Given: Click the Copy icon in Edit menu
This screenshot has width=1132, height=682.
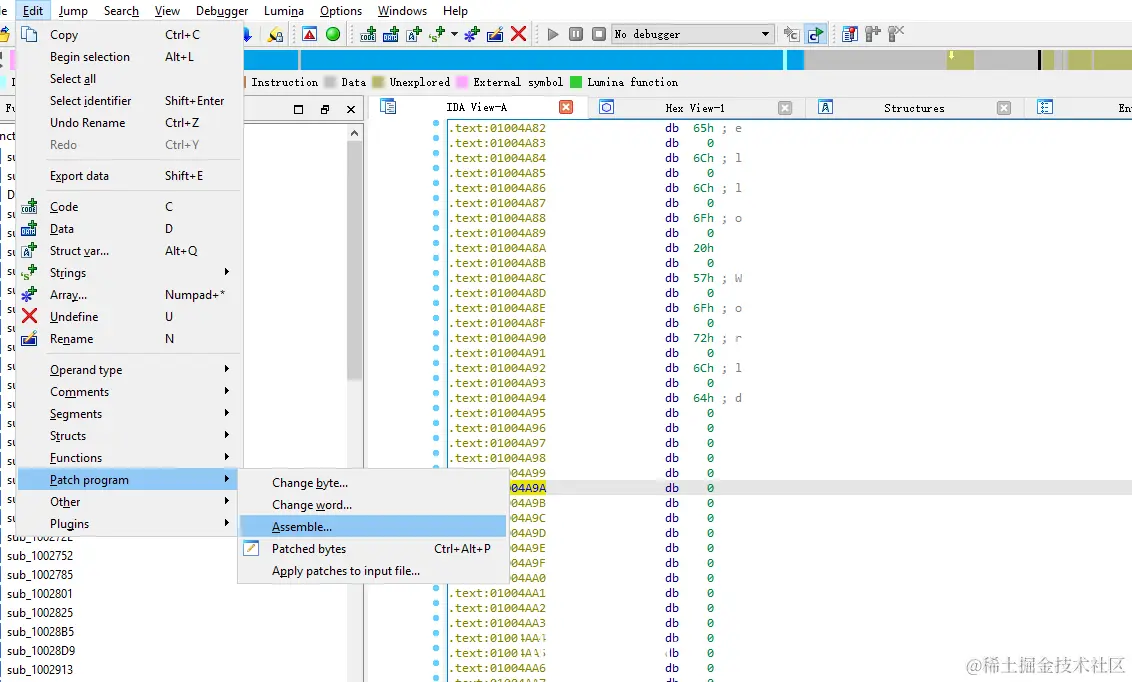Looking at the screenshot, I should click(x=29, y=34).
